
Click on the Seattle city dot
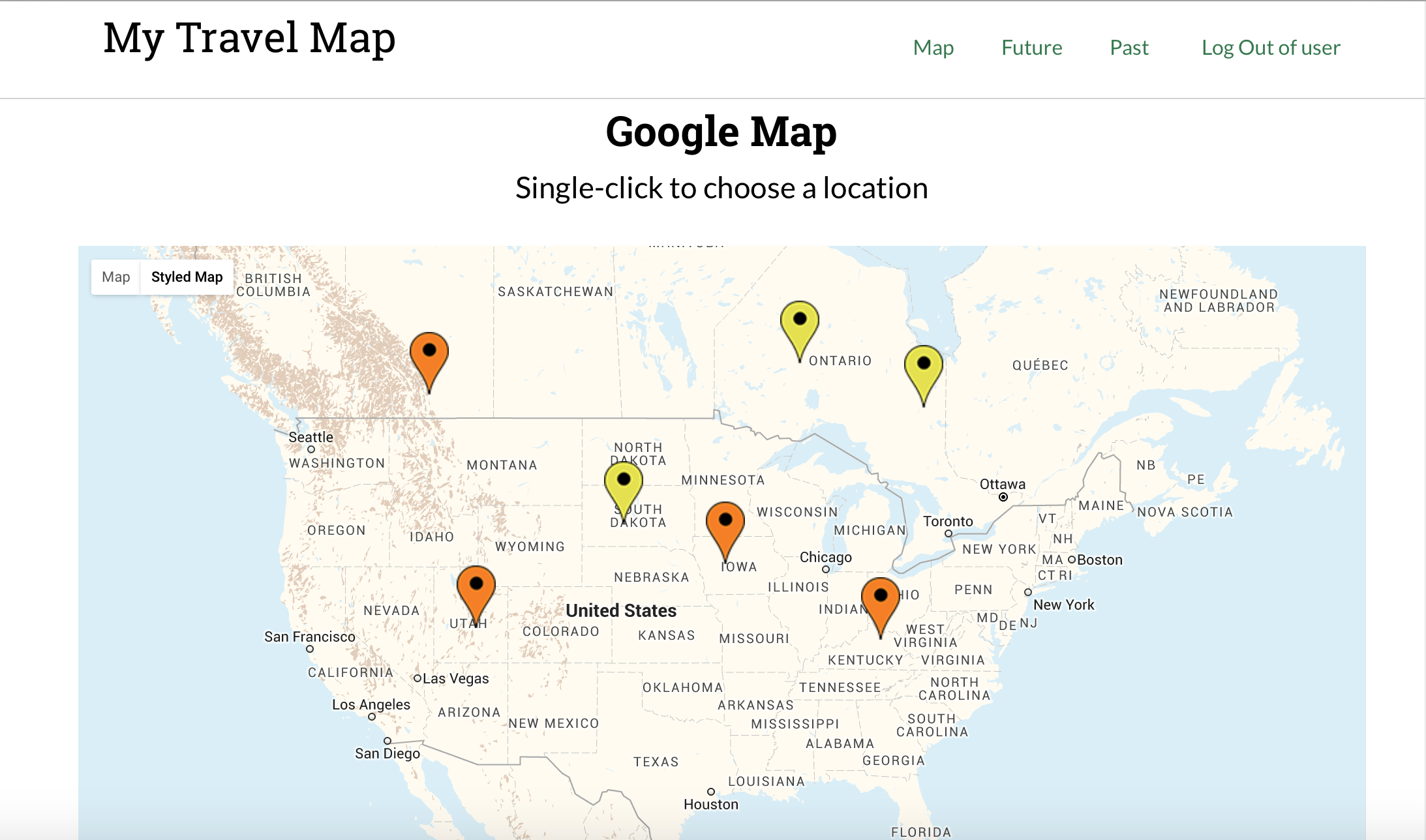[x=311, y=449]
